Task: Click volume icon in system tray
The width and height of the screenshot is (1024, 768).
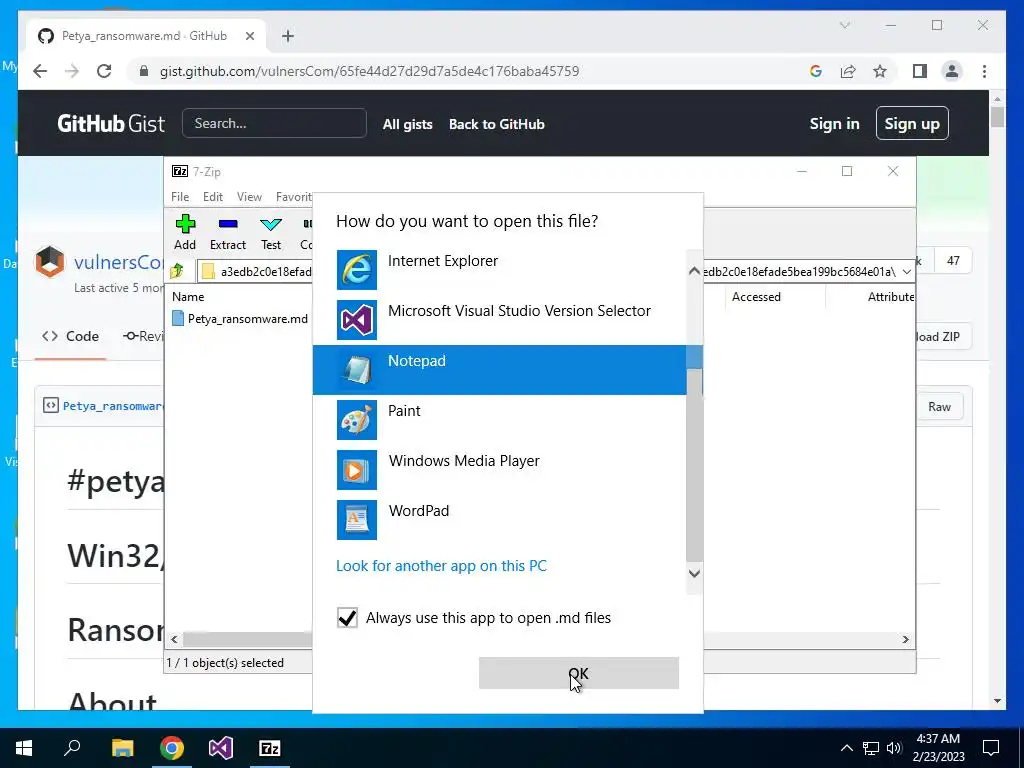Action: (x=894, y=748)
